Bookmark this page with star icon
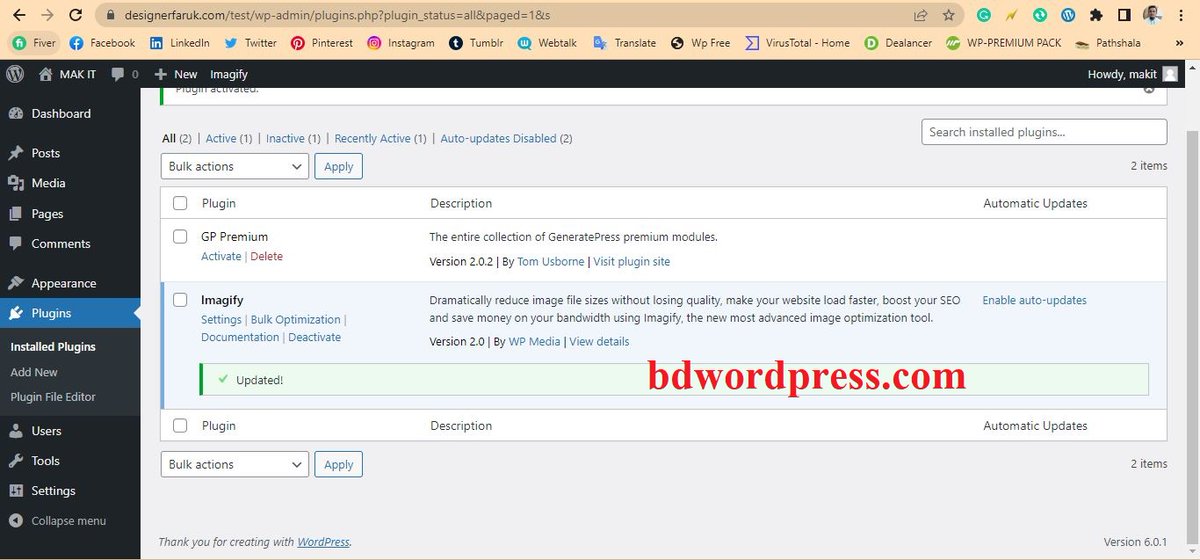The width and height of the screenshot is (1200, 560). pyautogui.click(x=948, y=15)
